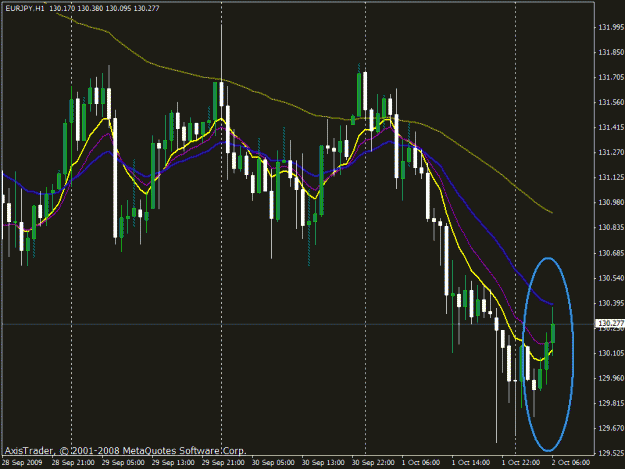The height and width of the screenshot is (469, 625).
Task: Click the 30 Sep 13:00 time label
Action: pyautogui.click(x=323, y=463)
